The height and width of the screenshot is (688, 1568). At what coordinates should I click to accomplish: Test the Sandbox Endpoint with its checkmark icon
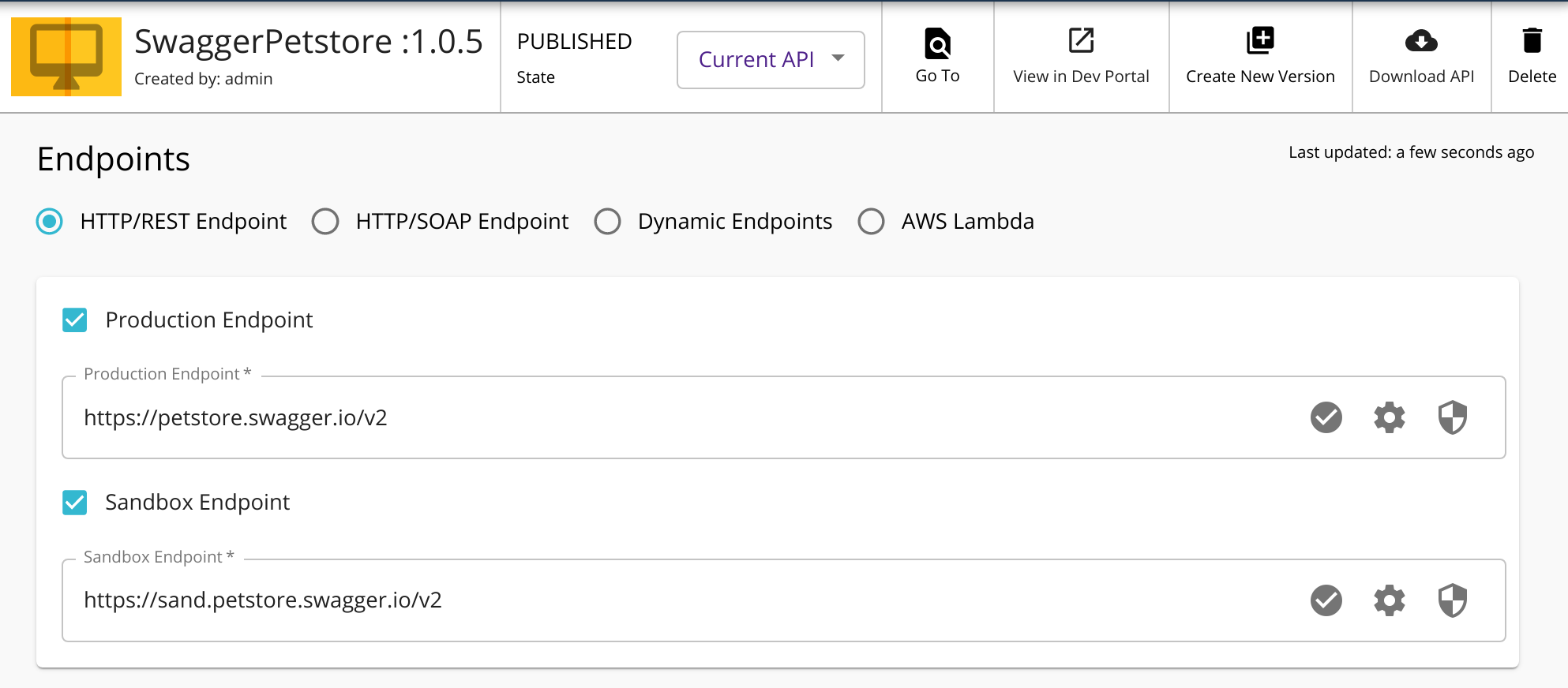[1326, 600]
